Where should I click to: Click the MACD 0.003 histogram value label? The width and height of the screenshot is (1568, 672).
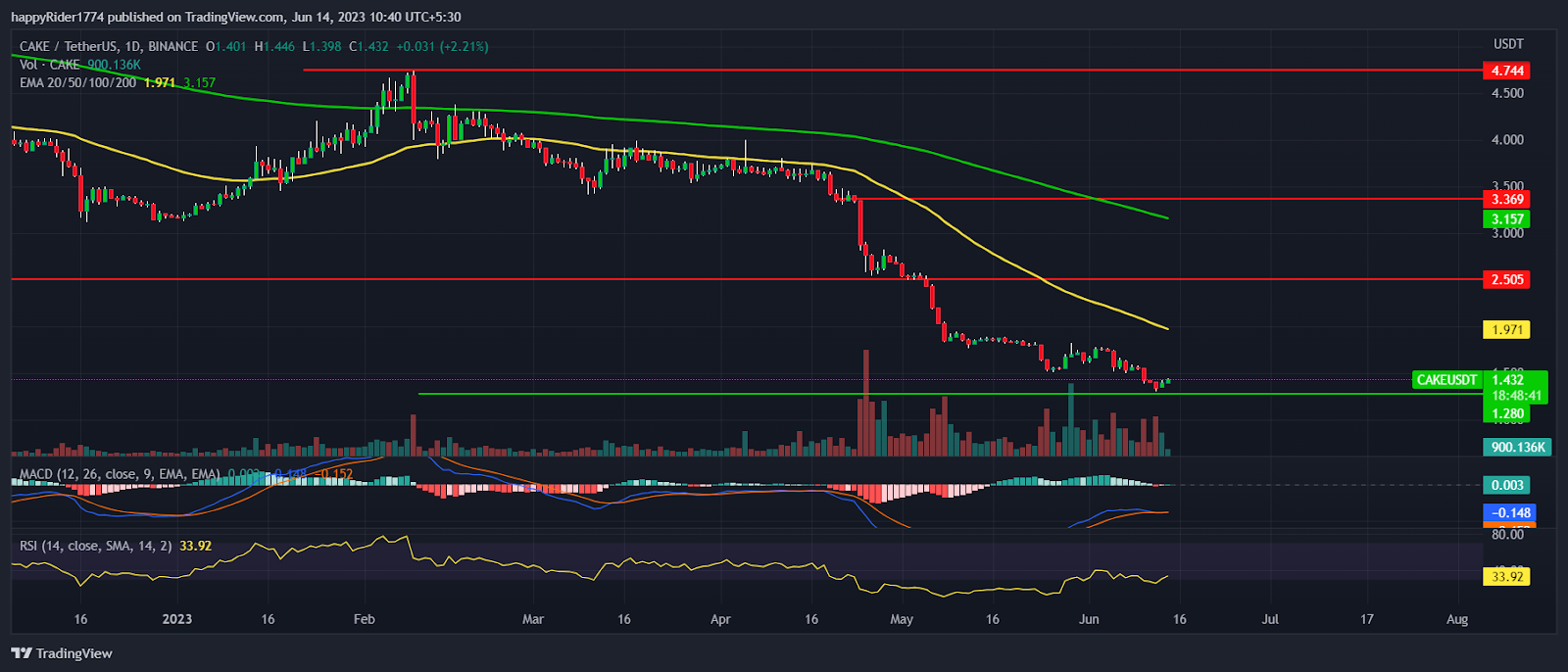tap(1507, 486)
